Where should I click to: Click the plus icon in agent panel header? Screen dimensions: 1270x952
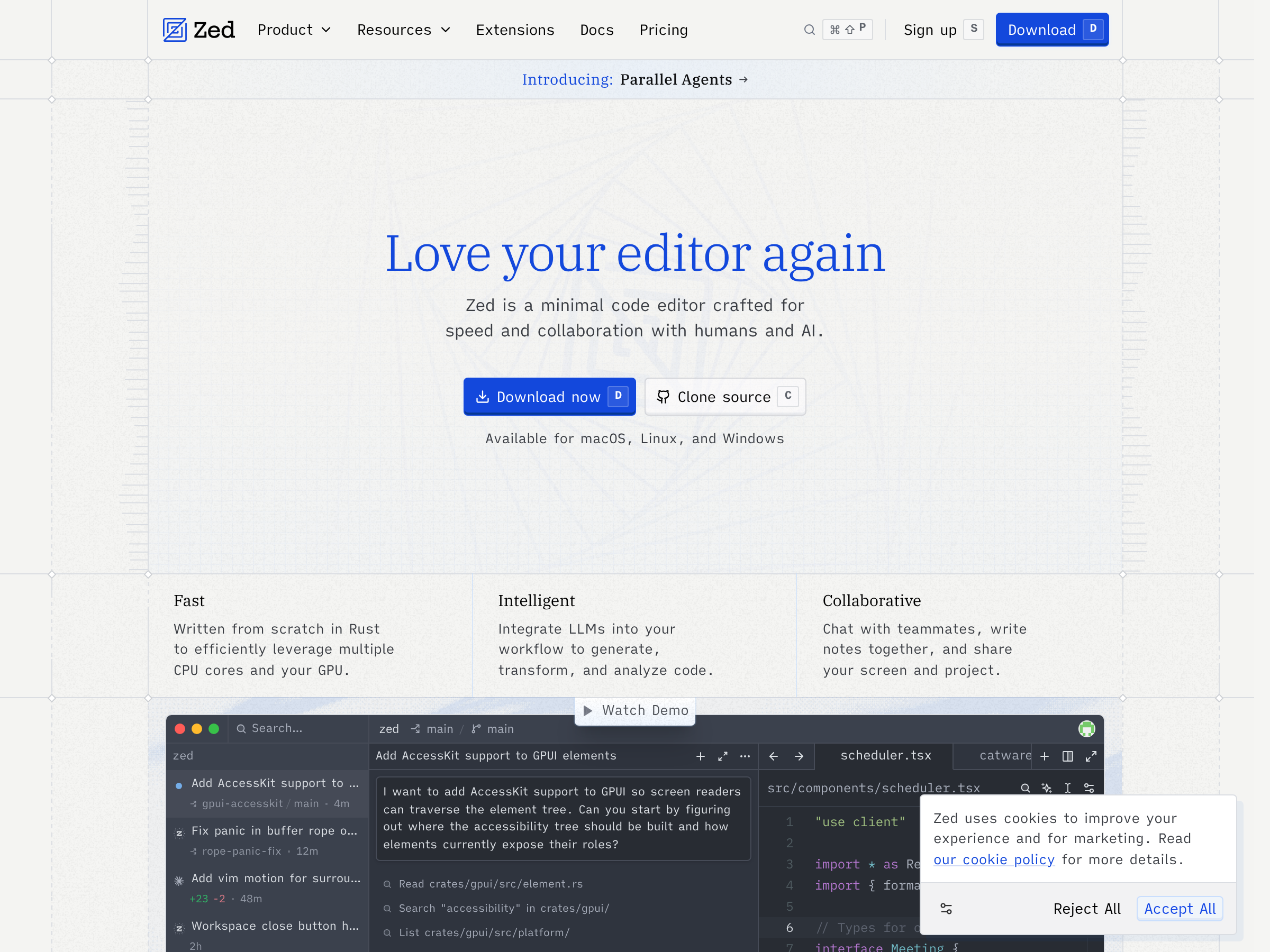700,756
